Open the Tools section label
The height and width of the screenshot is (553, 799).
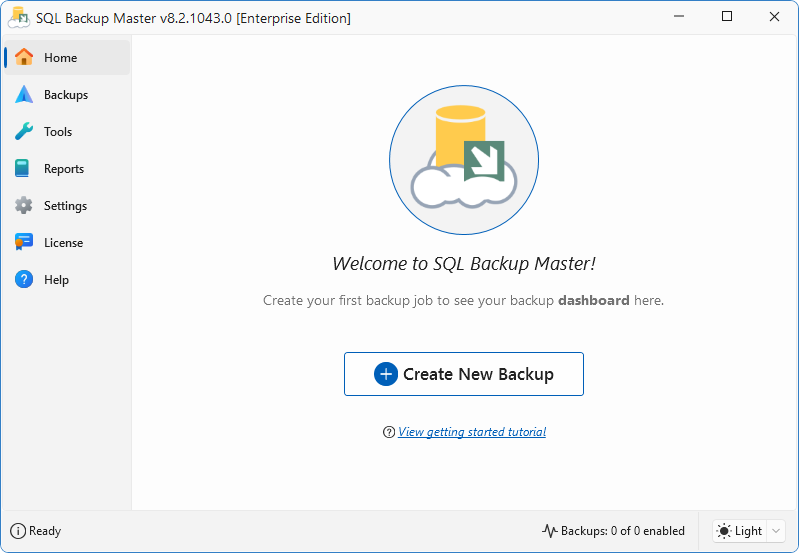click(x=58, y=131)
